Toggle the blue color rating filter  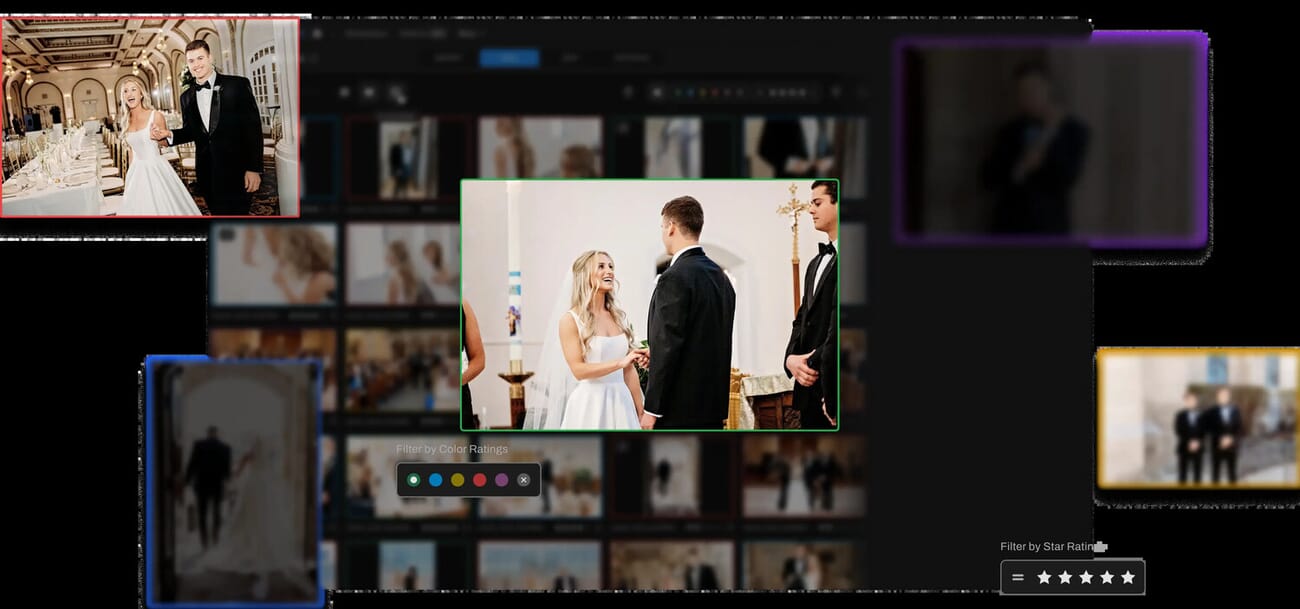(x=437, y=479)
